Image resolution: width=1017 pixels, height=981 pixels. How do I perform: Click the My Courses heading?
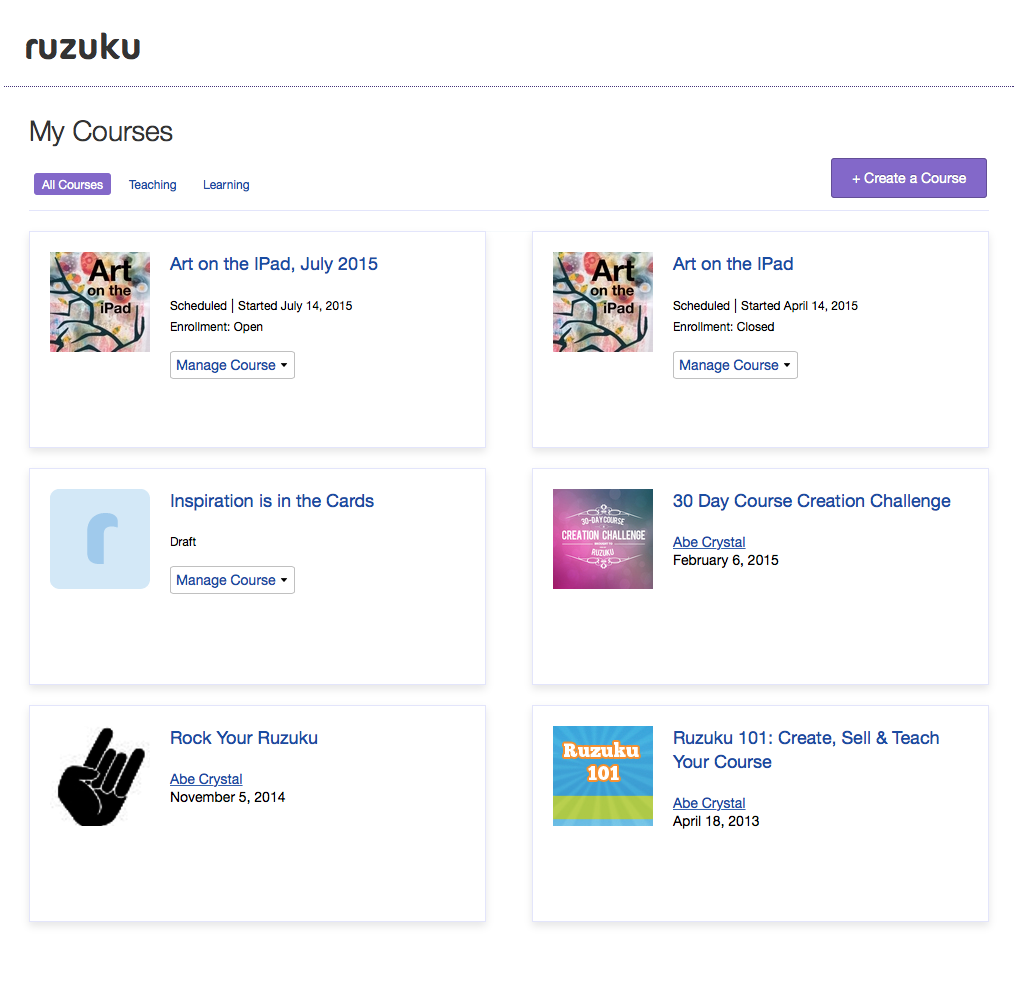coord(101,132)
